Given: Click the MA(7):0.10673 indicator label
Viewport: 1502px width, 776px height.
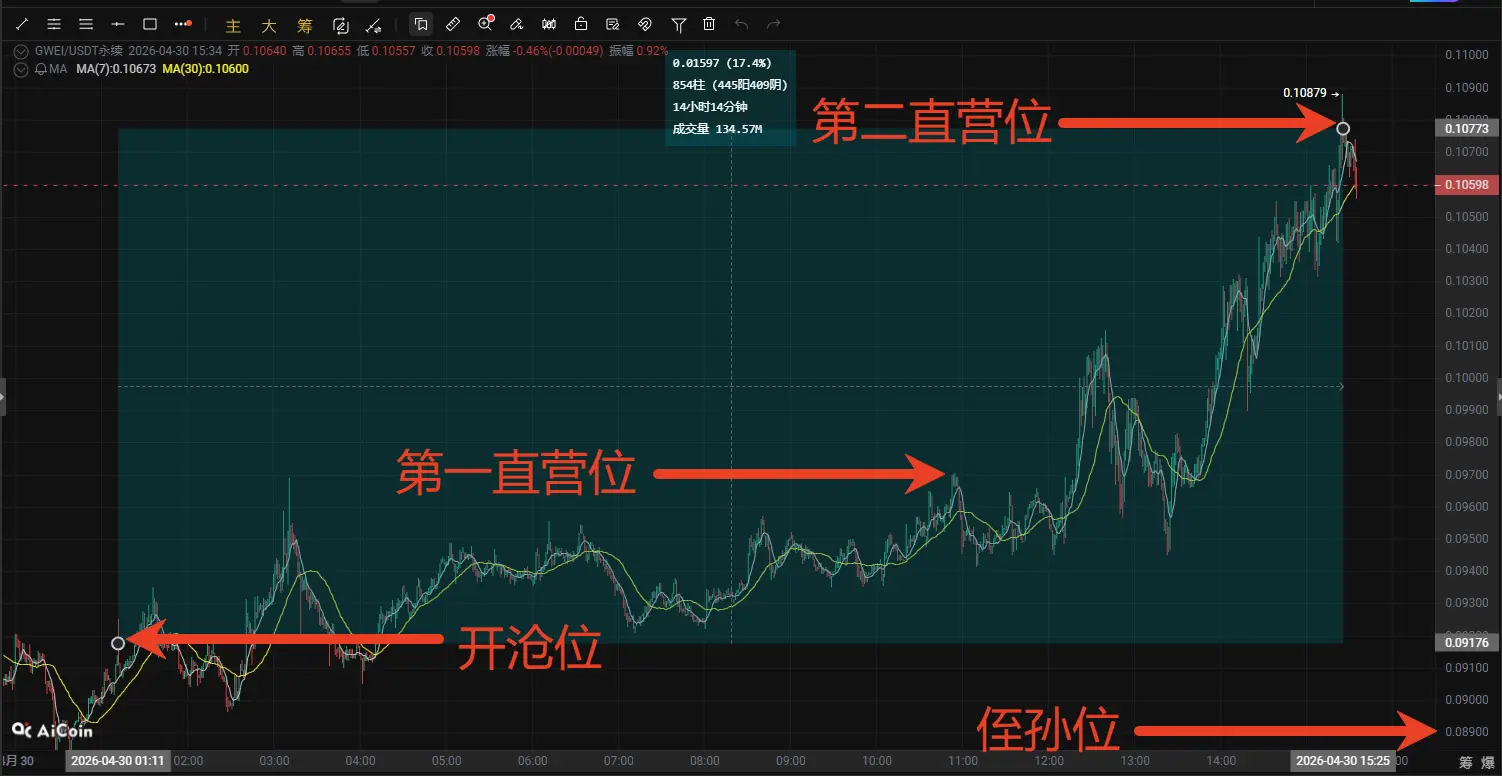Looking at the screenshot, I should [117, 69].
